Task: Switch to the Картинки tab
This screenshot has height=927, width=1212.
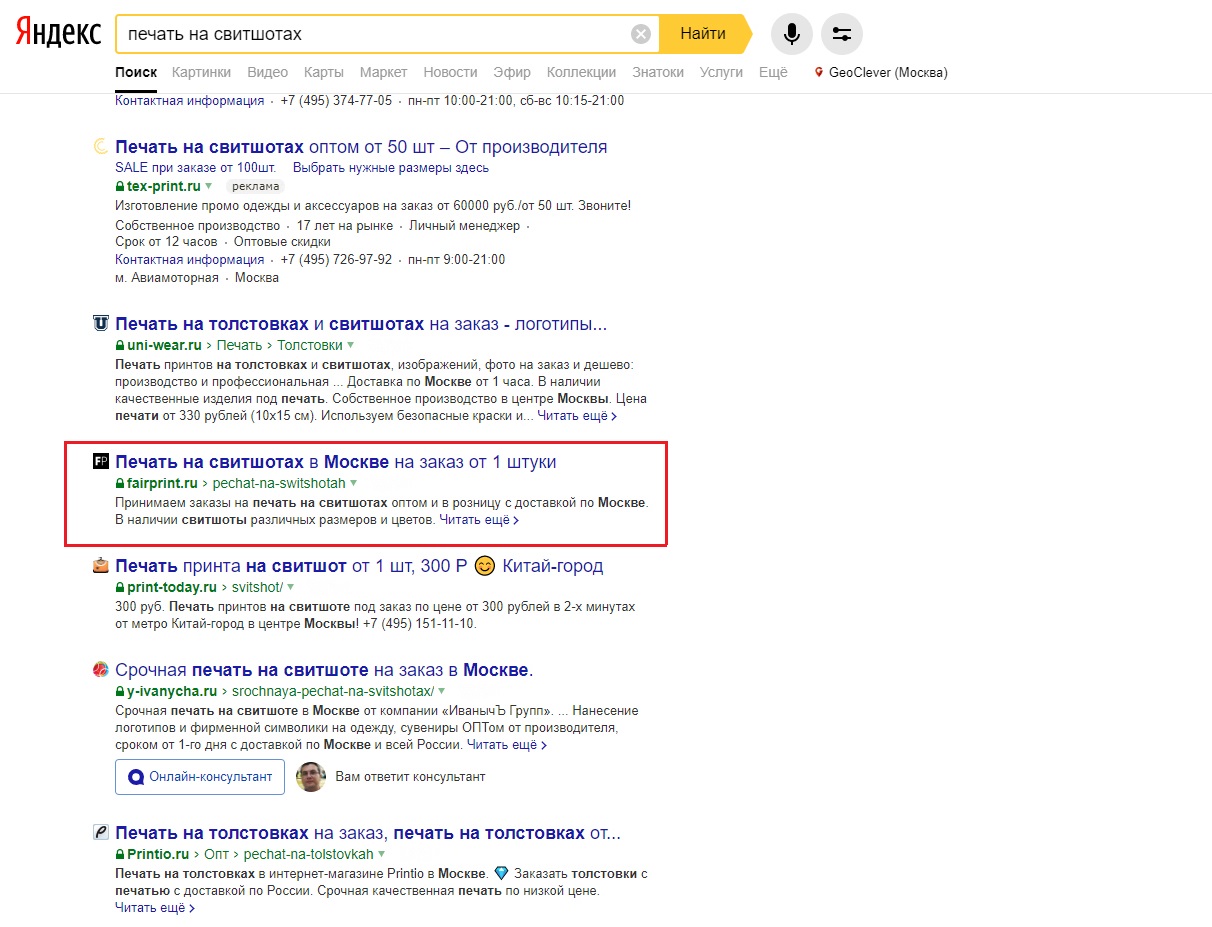Action: pyautogui.click(x=201, y=72)
